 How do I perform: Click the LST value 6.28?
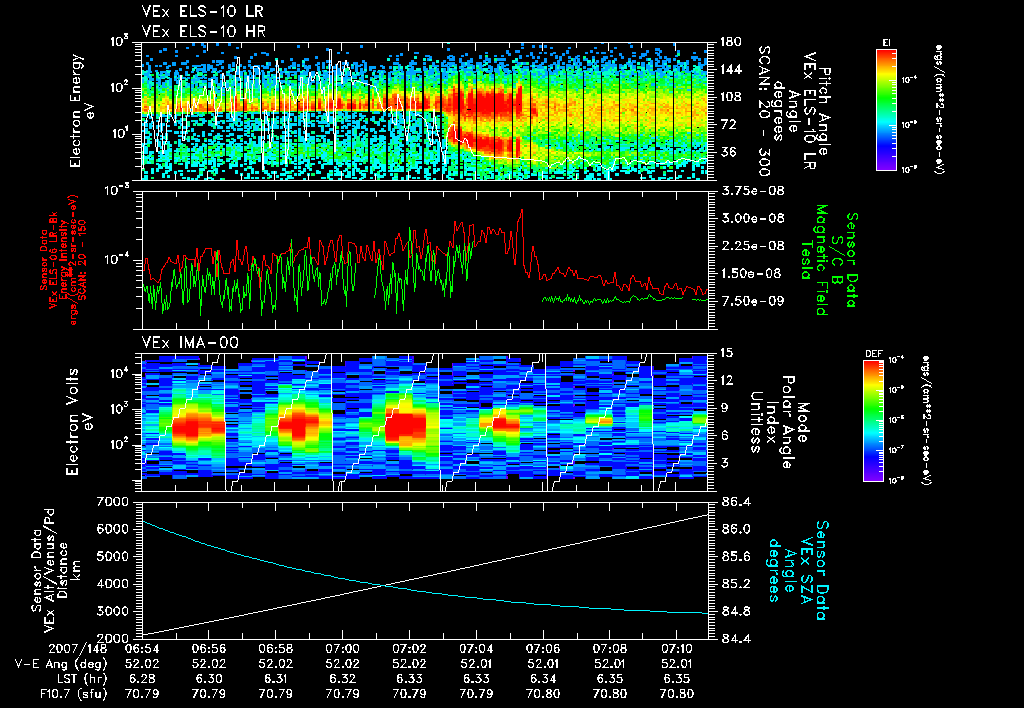(141, 679)
